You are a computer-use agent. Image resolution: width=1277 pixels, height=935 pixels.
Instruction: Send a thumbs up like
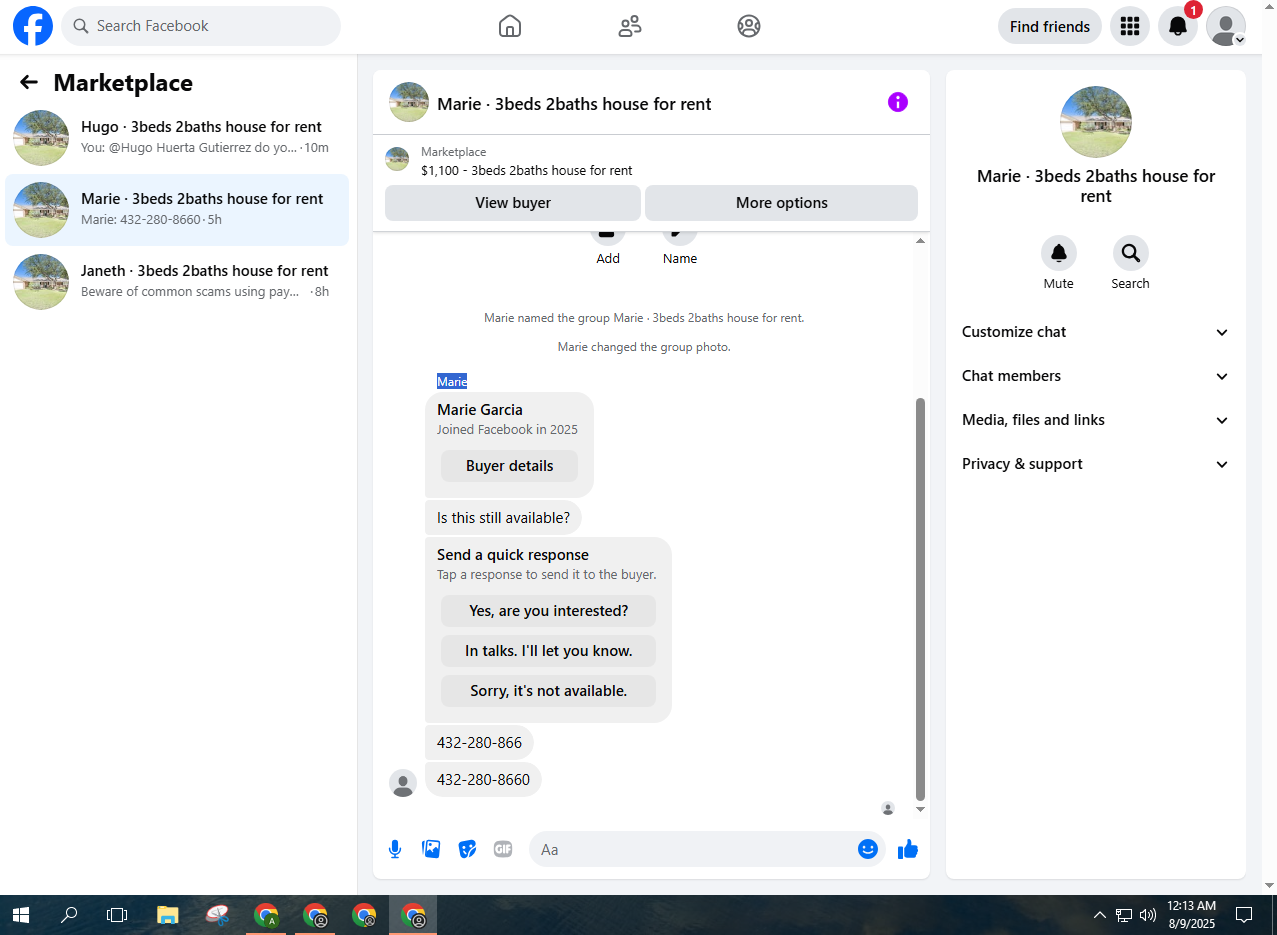tap(908, 849)
